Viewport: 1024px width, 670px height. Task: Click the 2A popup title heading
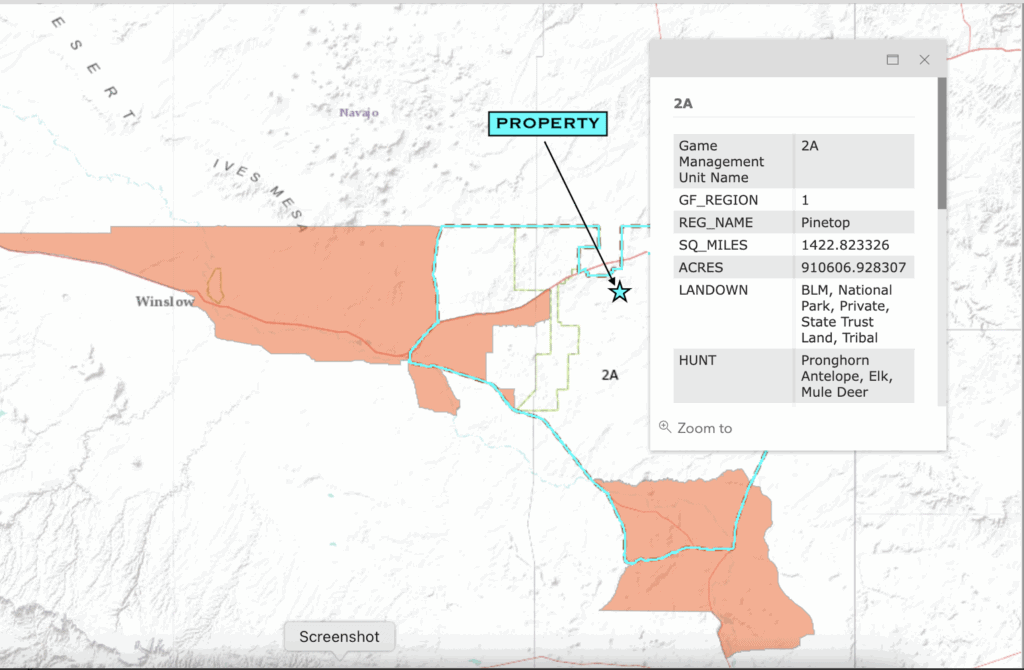683,103
